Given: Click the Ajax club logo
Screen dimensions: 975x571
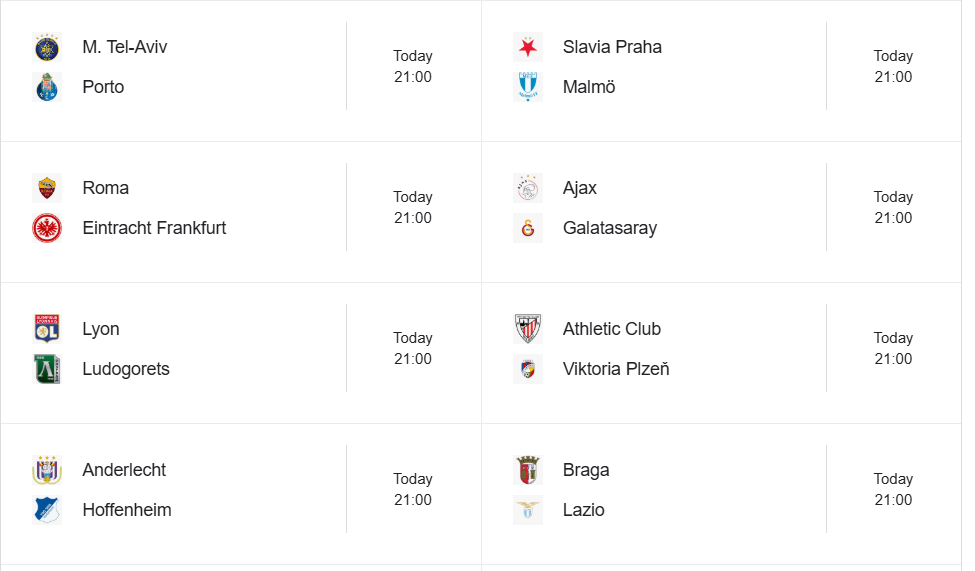Looking at the screenshot, I should tap(527, 188).
